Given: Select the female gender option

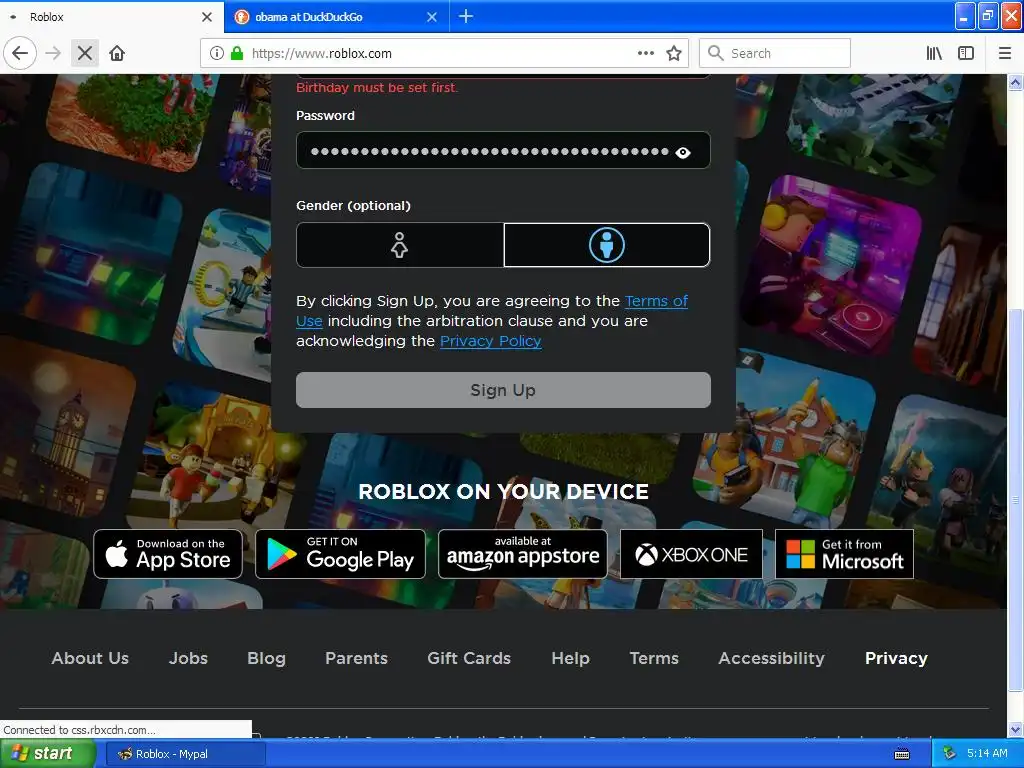Looking at the screenshot, I should (400, 245).
